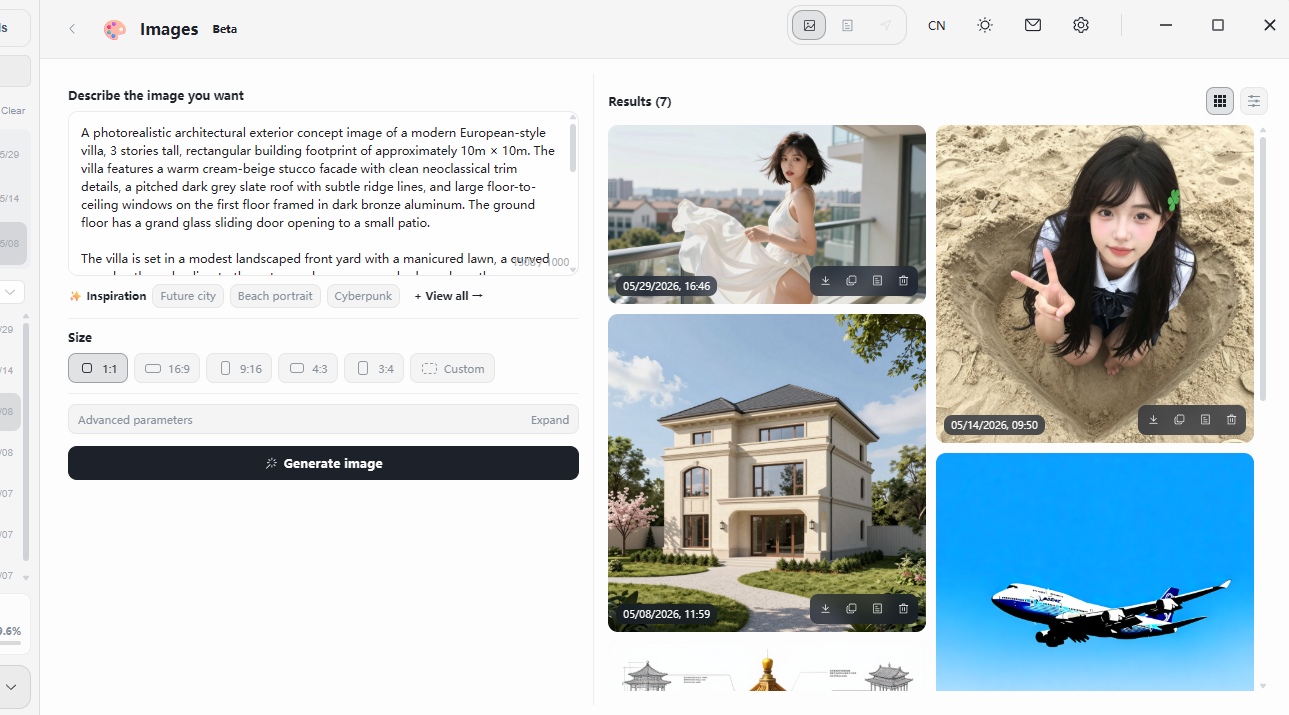The image size is (1289, 715).
Task: Select the 1:1 size option
Action: 98,368
